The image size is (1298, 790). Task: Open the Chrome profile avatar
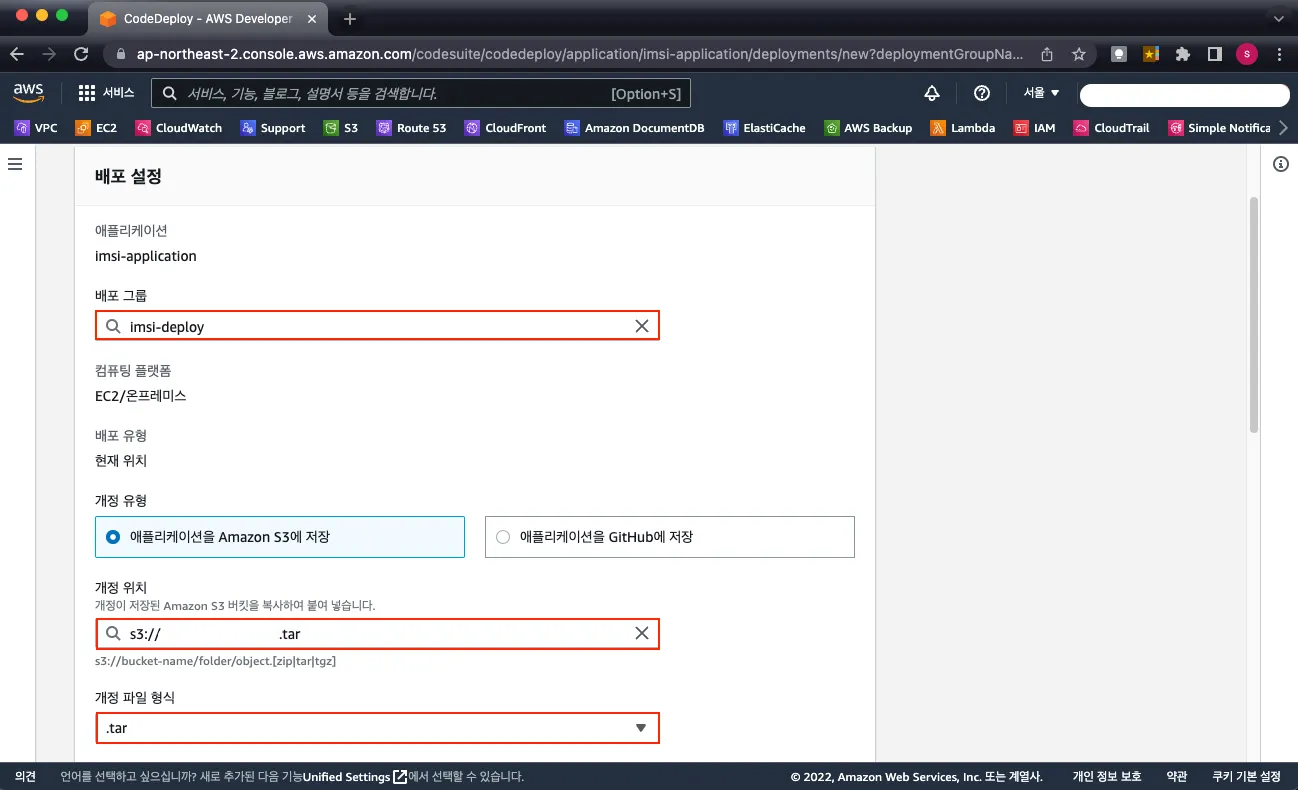(x=1246, y=55)
